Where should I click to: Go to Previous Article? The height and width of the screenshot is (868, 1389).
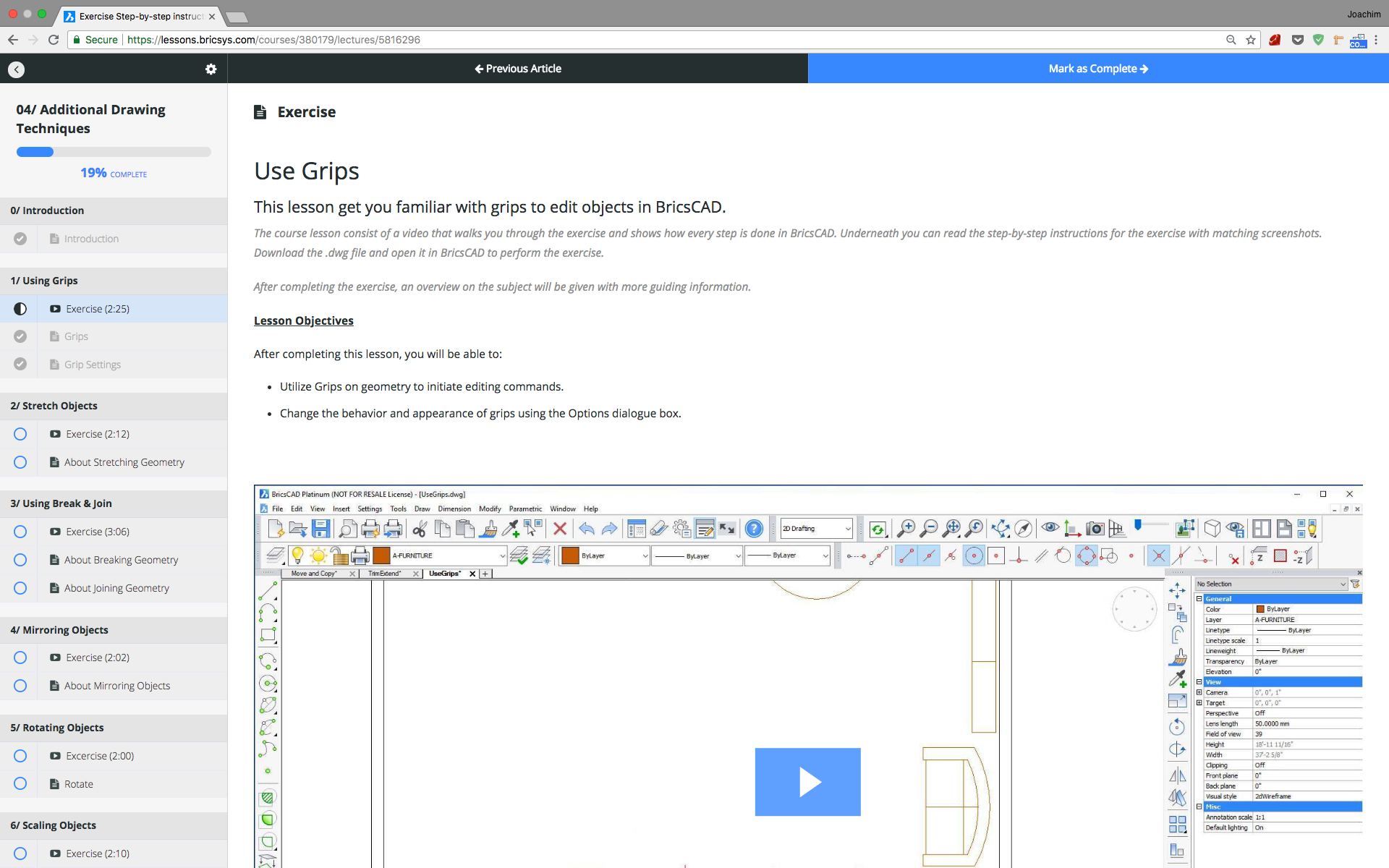point(518,69)
